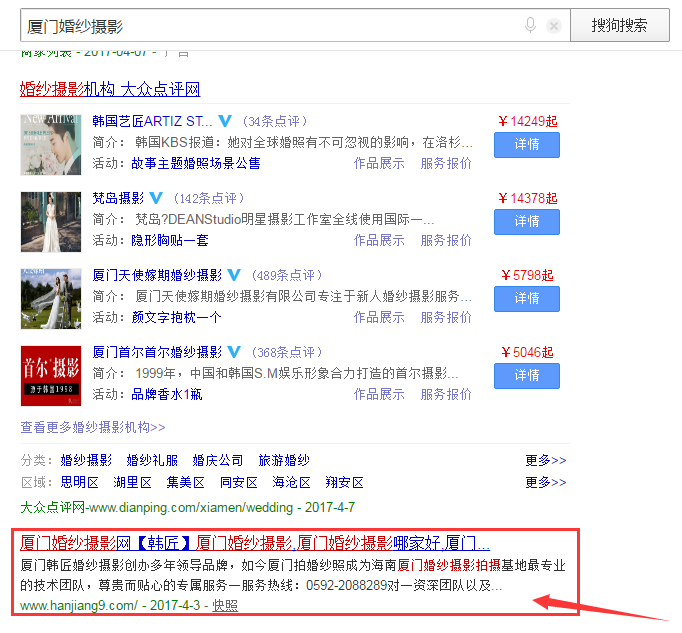
Task: Click the ¥5046起 price text
Action: [x=527, y=352]
